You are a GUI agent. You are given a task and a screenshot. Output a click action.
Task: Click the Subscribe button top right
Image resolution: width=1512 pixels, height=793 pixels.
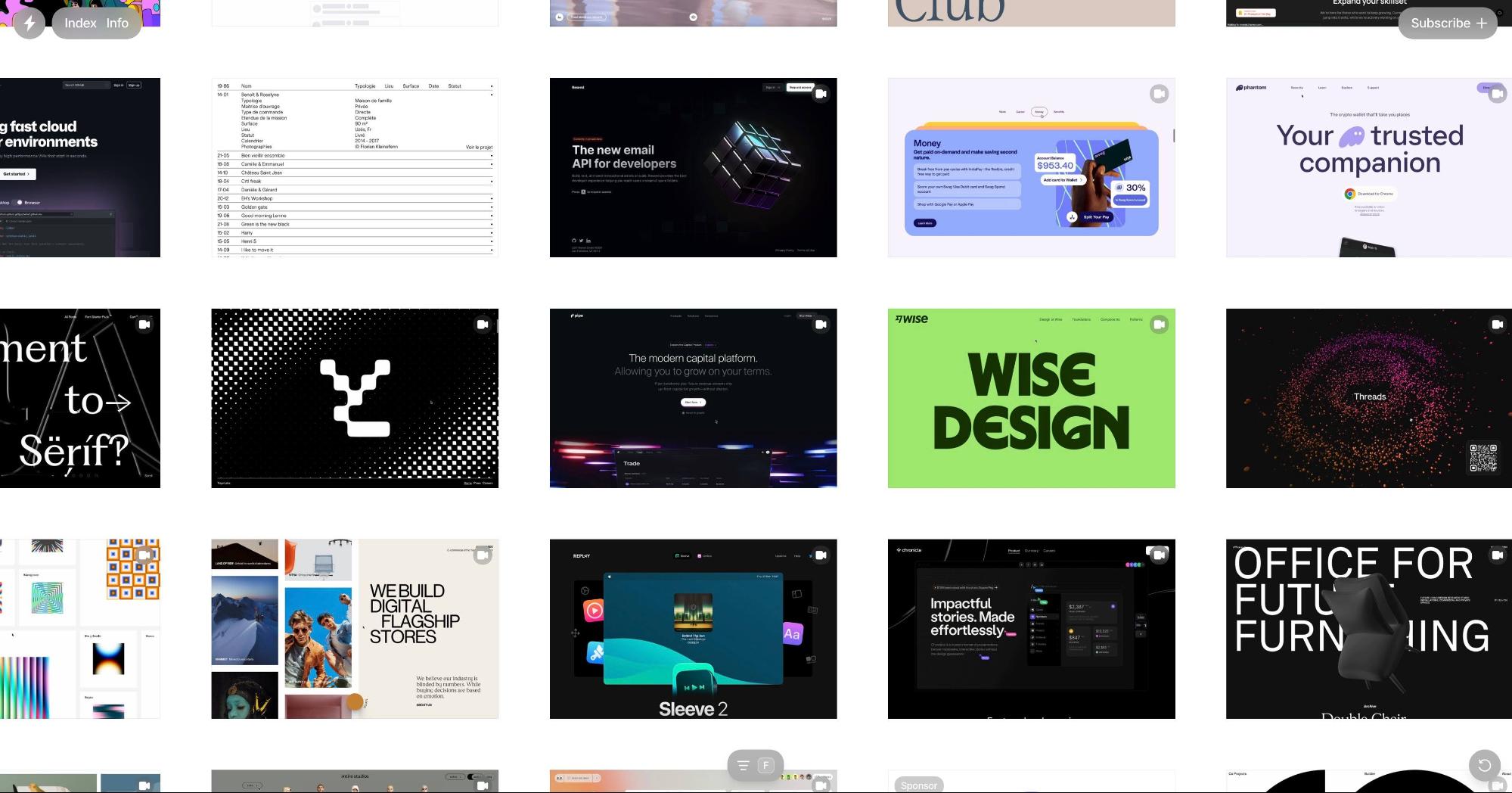(x=1447, y=23)
